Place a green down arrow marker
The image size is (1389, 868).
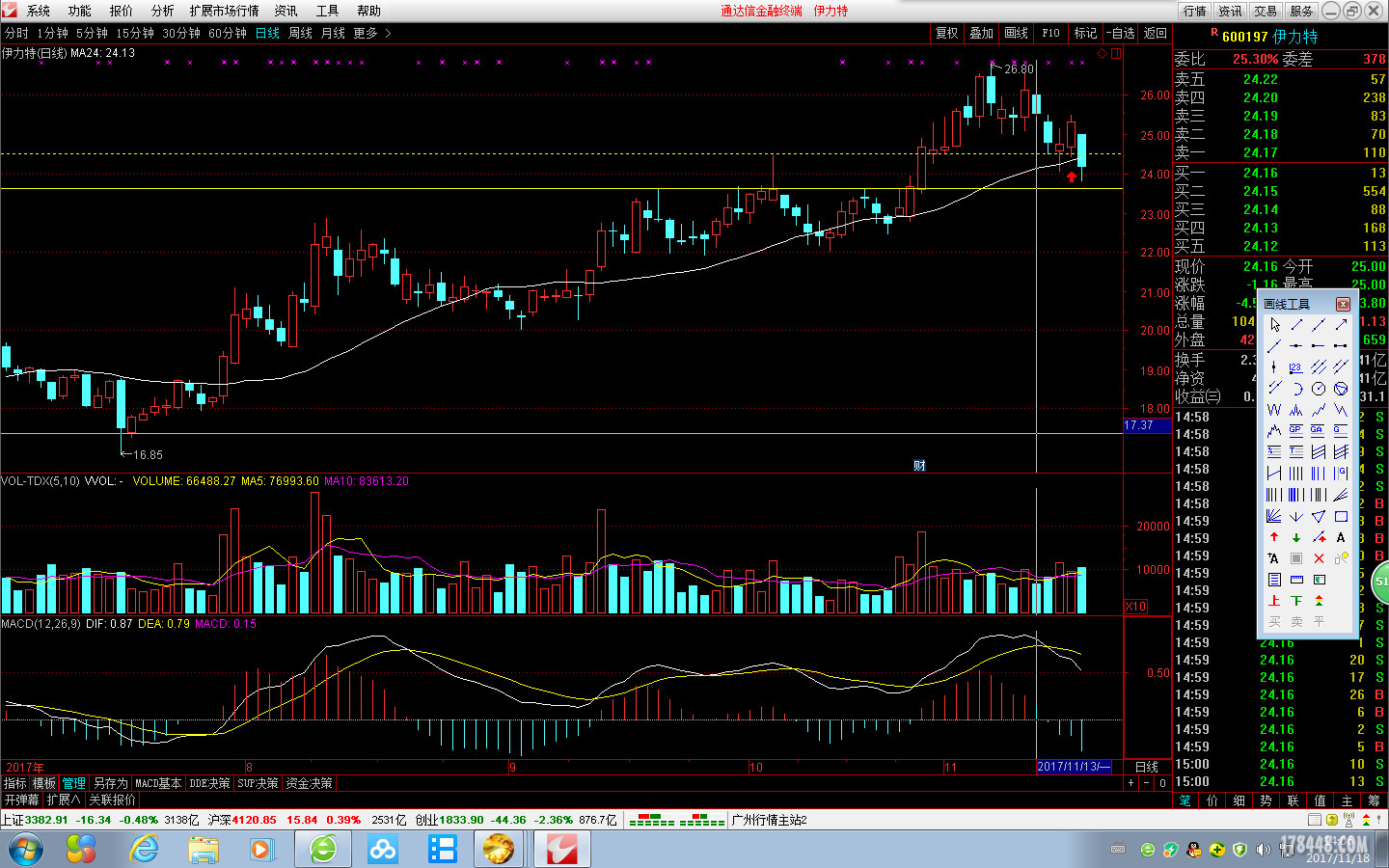[1296, 537]
